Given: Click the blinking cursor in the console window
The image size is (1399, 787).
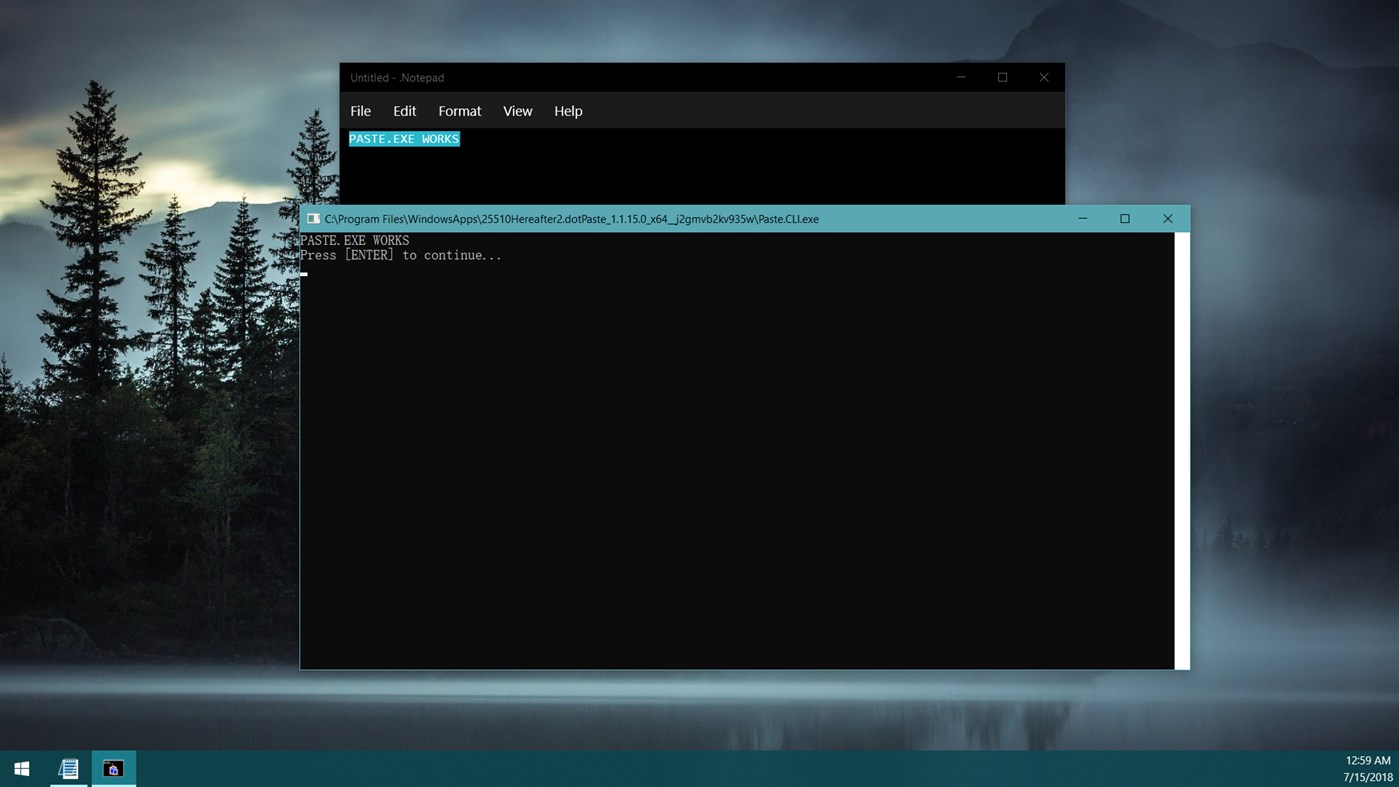Looking at the screenshot, I should pos(303,273).
